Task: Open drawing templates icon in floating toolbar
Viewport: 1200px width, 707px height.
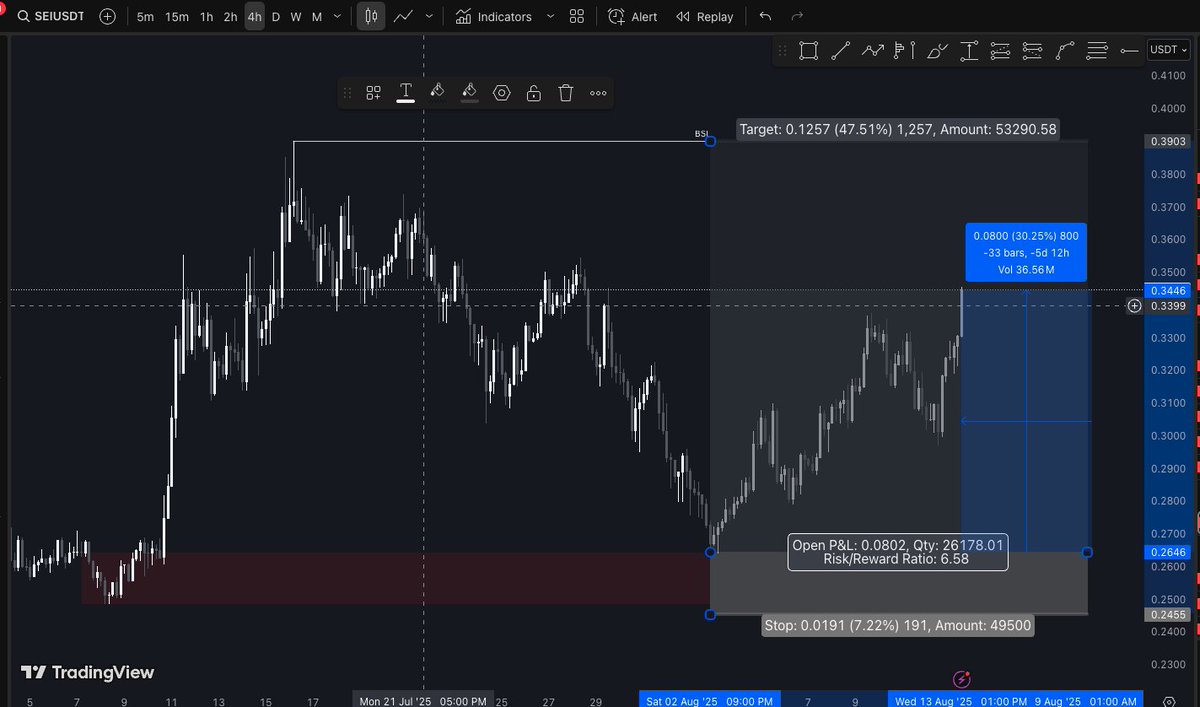Action: point(373,93)
